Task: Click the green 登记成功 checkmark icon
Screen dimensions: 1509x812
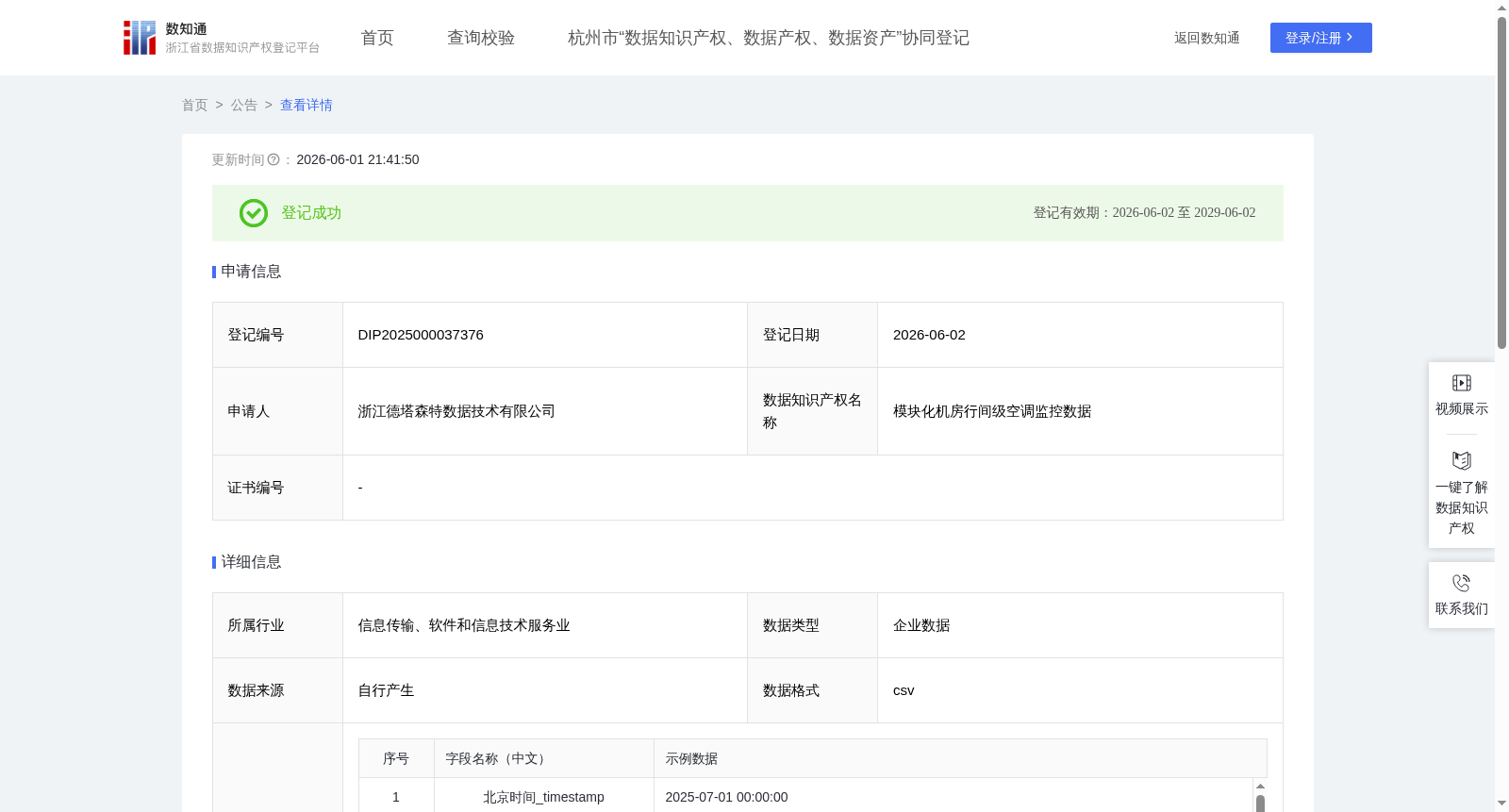Action: click(254, 213)
